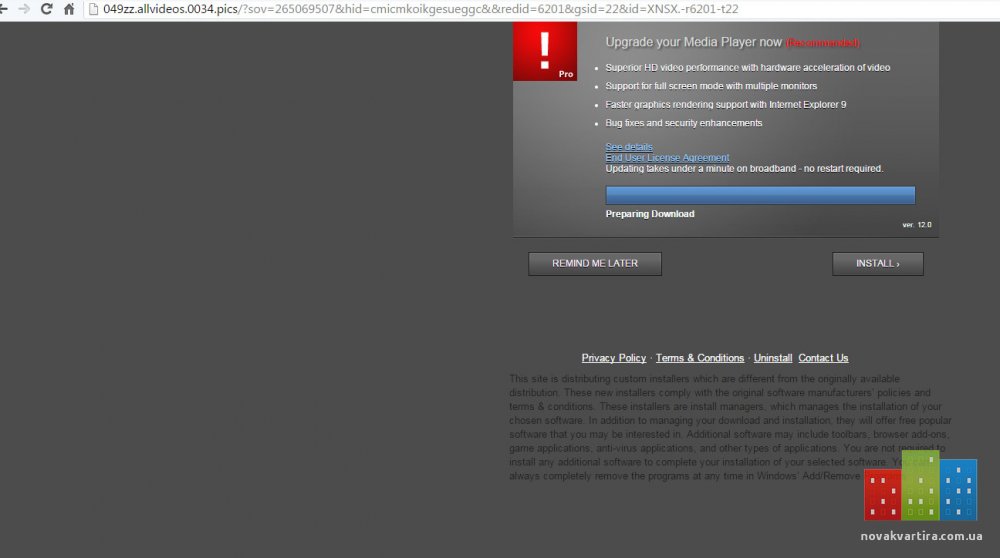The width and height of the screenshot is (1000, 558).
Task: Click the red exclamation Pro icon
Action: (545, 52)
